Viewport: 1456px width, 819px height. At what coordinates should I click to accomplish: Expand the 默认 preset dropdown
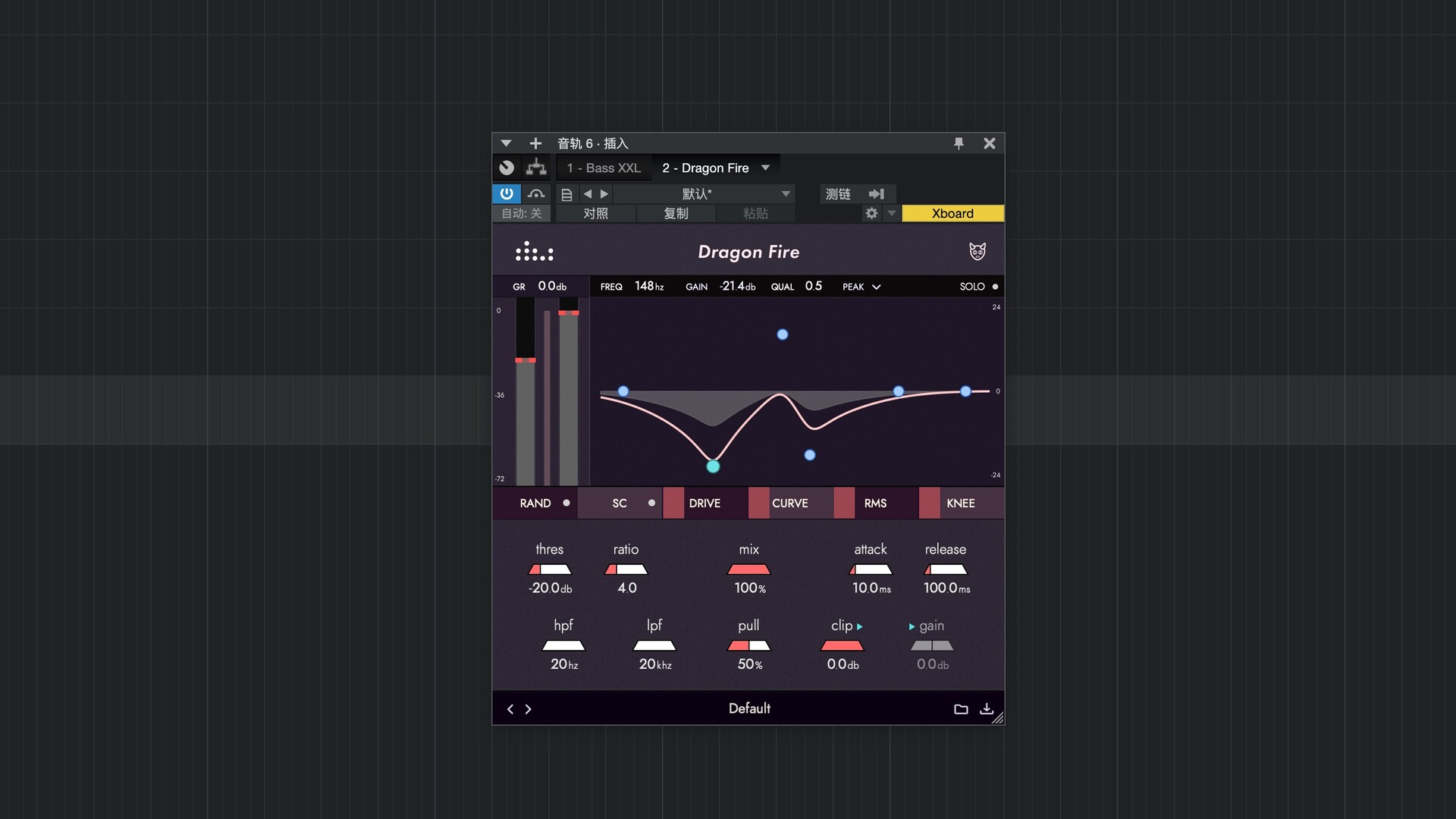[x=786, y=194]
